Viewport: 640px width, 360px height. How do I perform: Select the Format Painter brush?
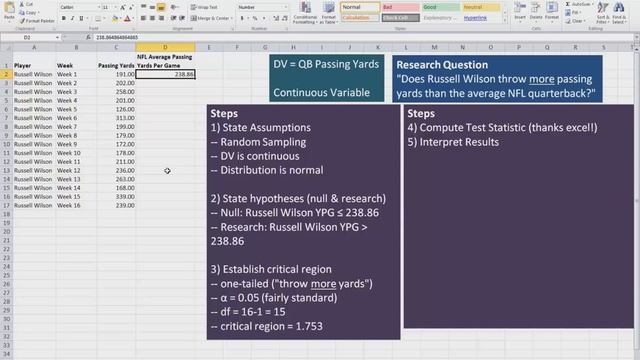point(22,20)
